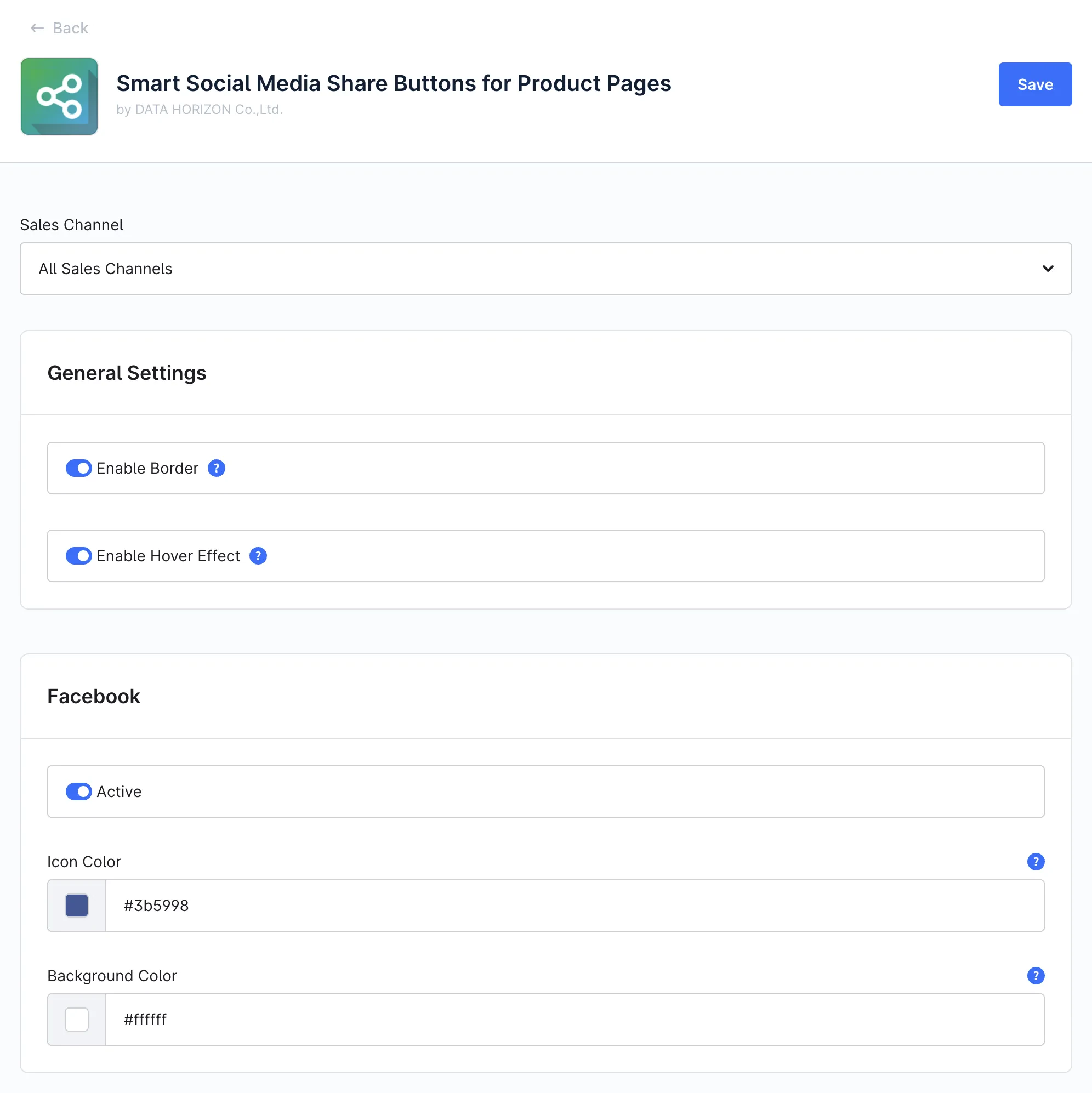Click the Facebook section heading
Viewport: 1092px width, 1093px height.
[x=94, y=696]
